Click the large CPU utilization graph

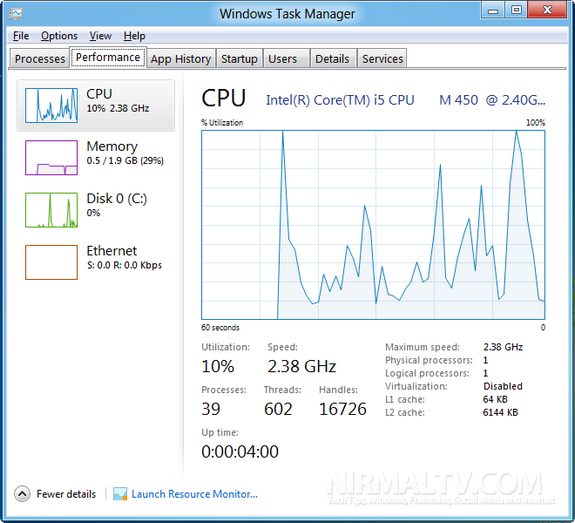point(373,225)
